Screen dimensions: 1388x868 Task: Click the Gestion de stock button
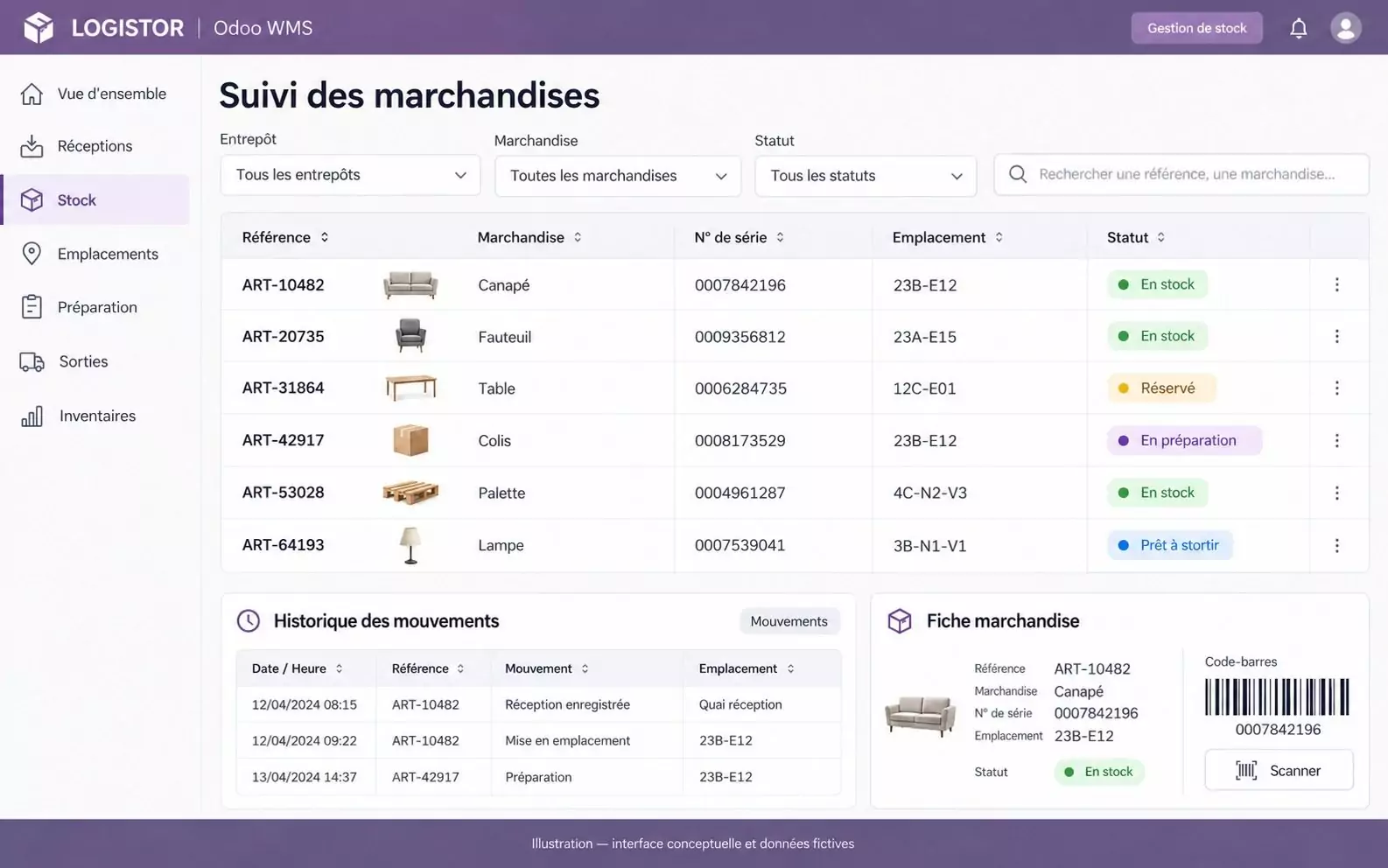coord(1196,28)
